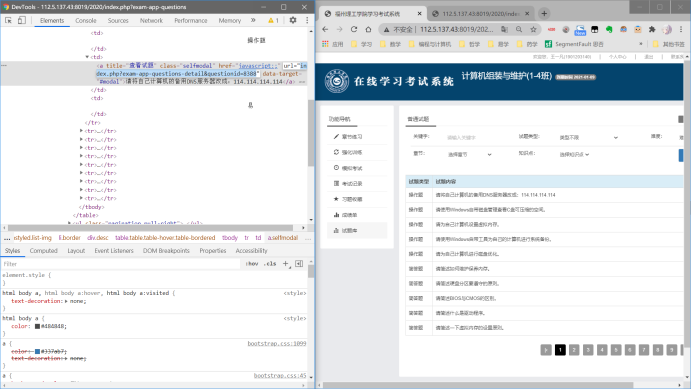Viewport: 692px width, 389px height.
Task: Click the zoom magnifier icon in the address bar
Action: [519, 29]
